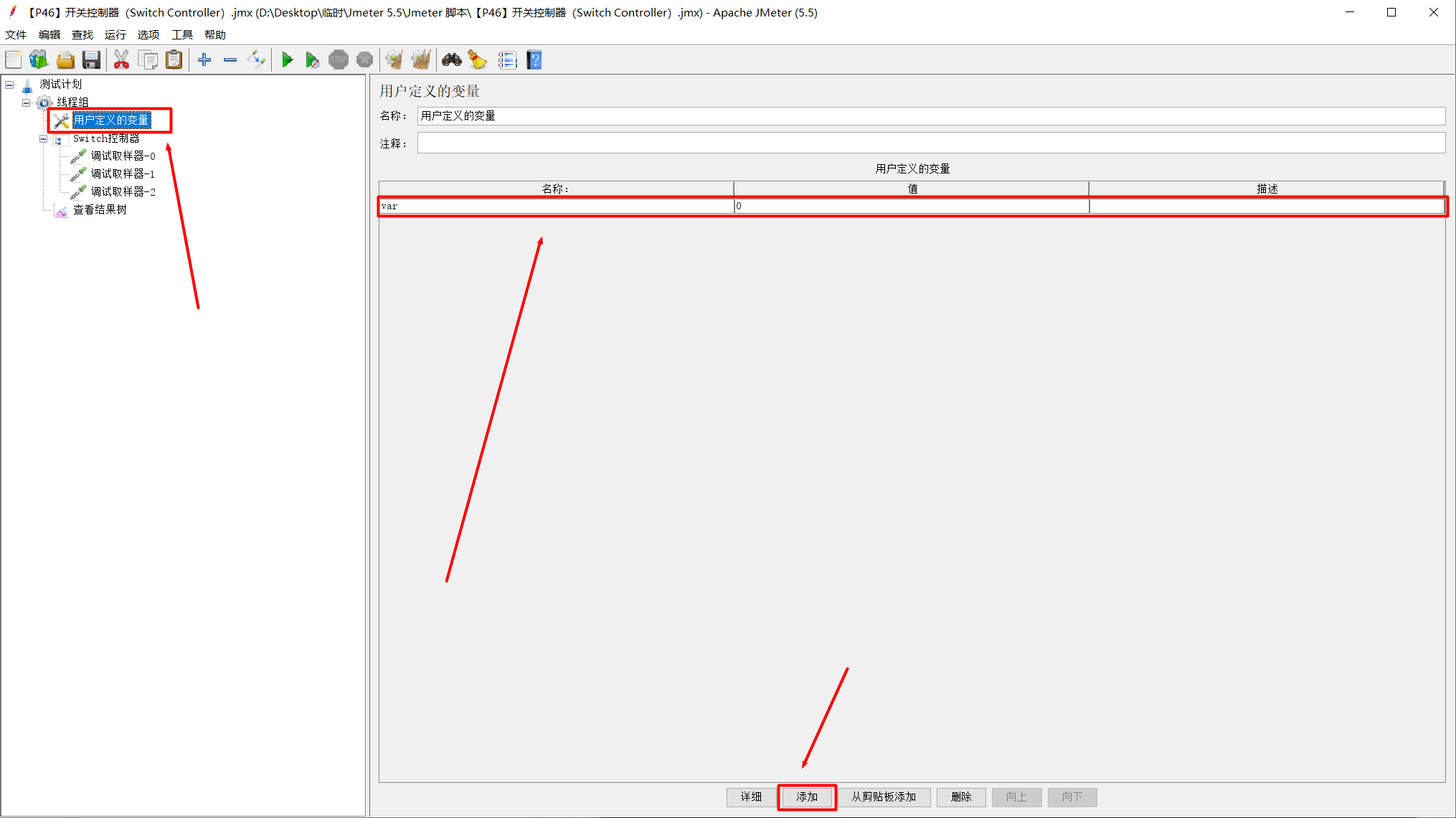Screen dimensions: 1456x818
Task: Click the Shutdown gray X icon
Action: [364, 60]
